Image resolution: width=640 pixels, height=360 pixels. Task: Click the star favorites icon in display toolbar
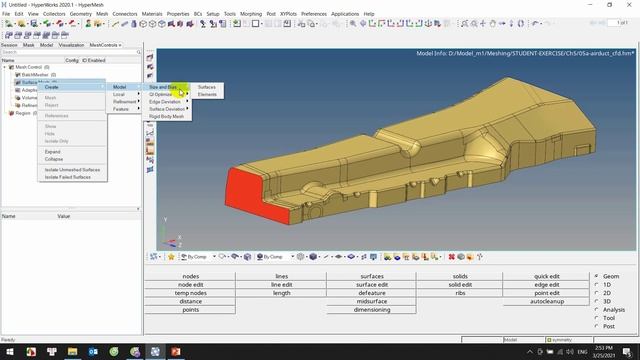pyautogui.click(x=171, y=257)
